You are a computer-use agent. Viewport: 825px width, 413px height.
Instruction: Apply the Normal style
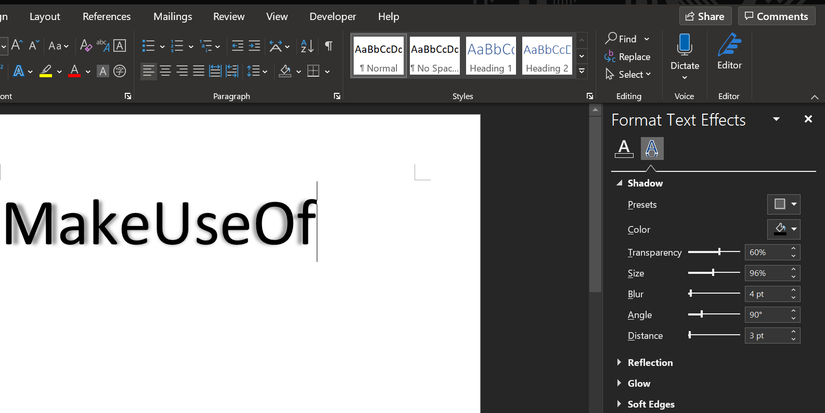point(378,56)
